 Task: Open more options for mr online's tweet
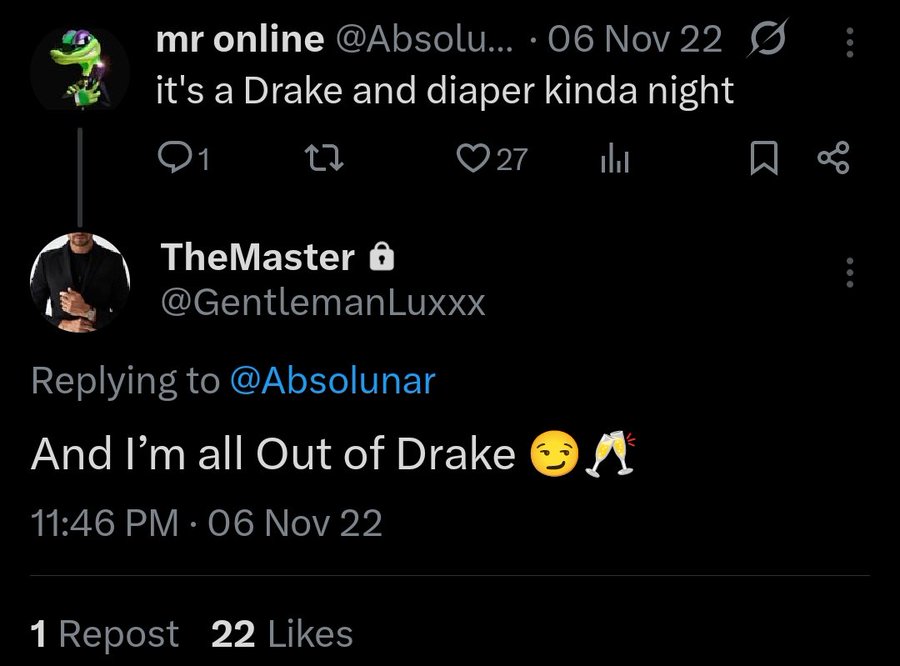click(850, 42)
